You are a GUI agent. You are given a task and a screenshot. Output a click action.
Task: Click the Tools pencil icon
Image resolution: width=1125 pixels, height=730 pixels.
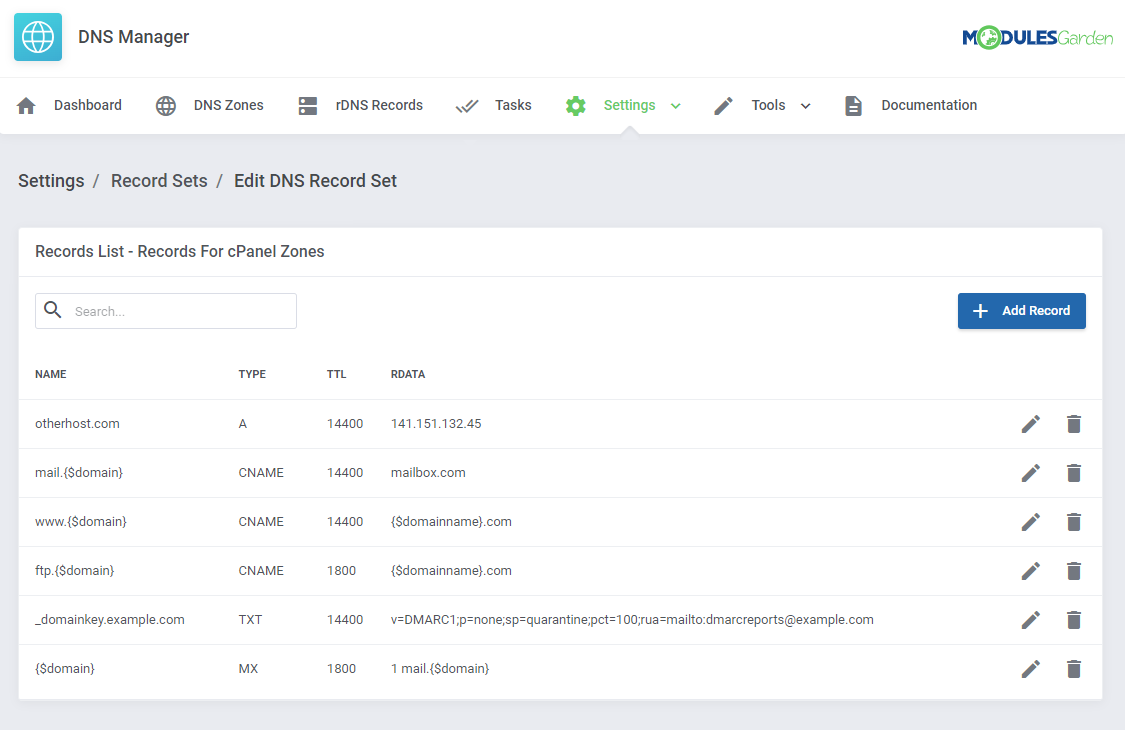point(723,106)
